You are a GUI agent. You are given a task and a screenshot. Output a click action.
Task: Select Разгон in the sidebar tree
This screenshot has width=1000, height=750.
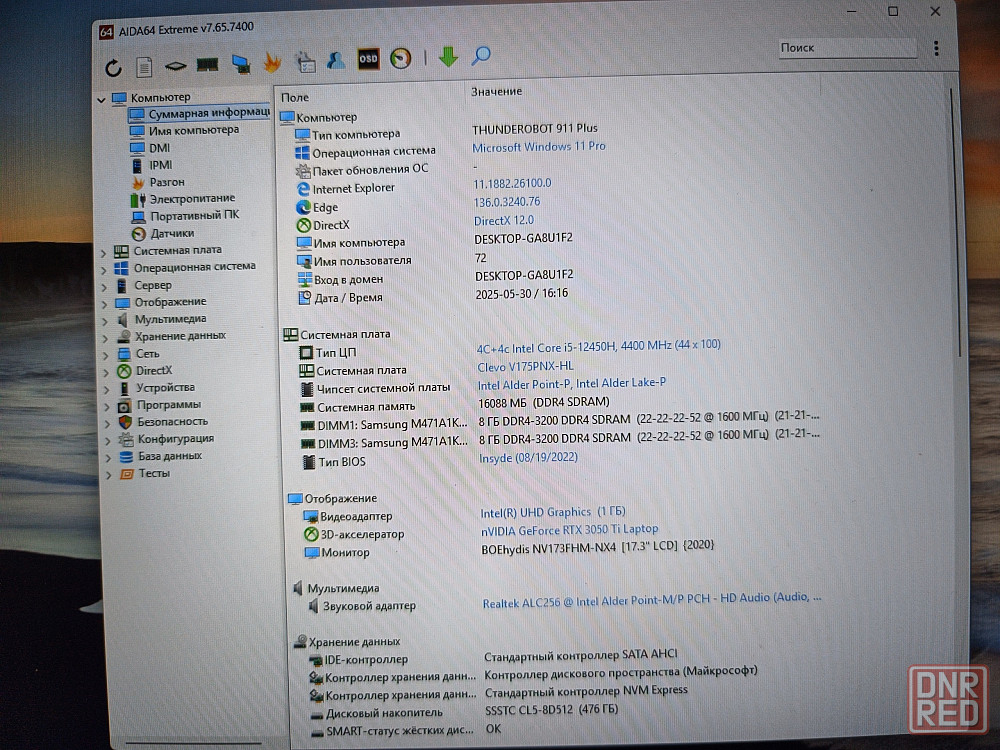click(167, 182)
